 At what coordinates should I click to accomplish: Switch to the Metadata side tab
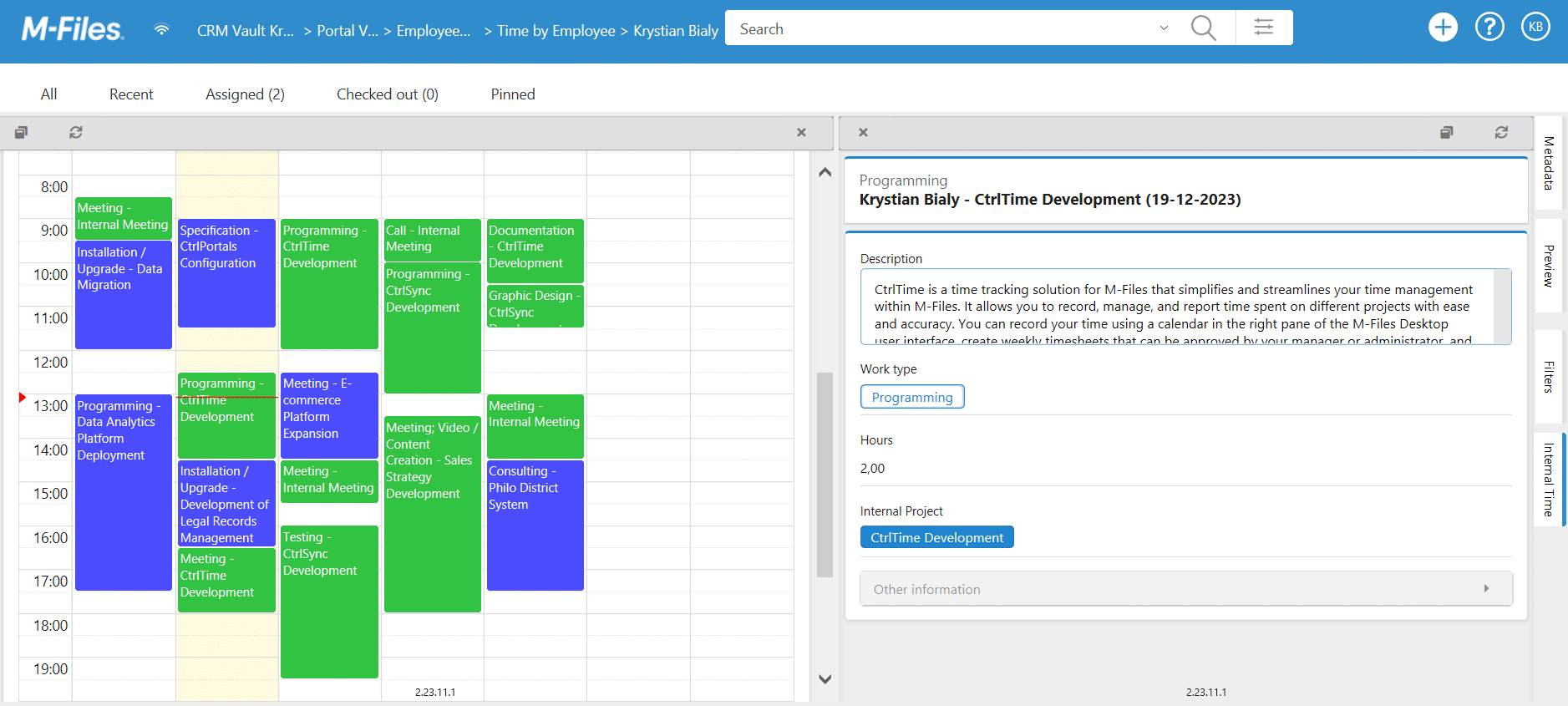(x=1549, y=164)
